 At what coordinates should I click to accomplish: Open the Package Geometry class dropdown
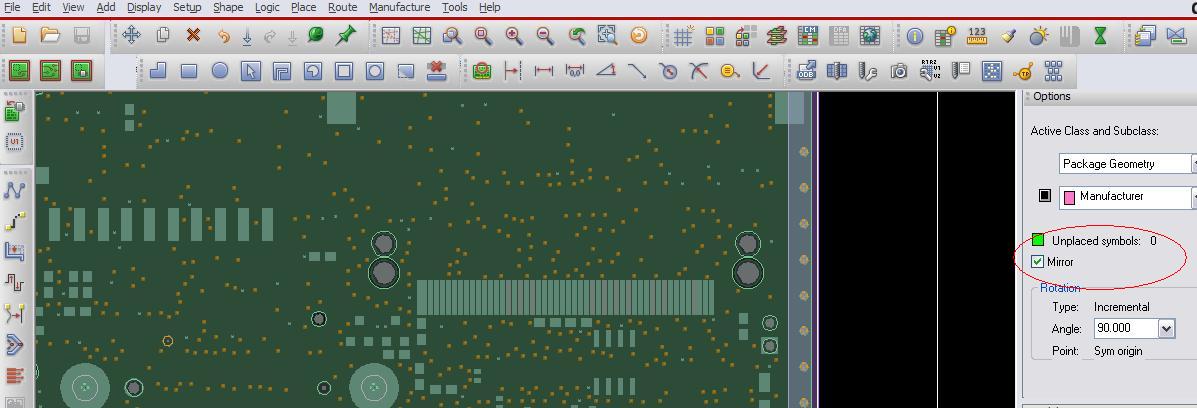pyautogui.click(x=1192, y=164)
